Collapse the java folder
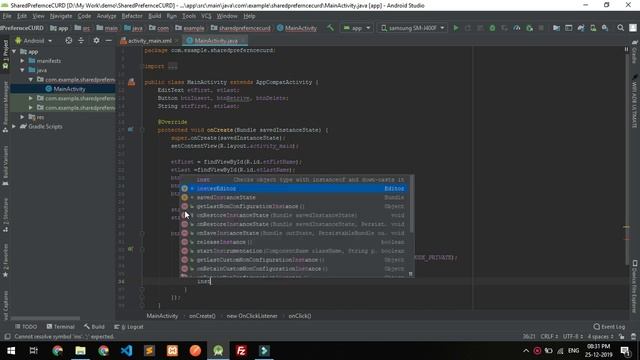The width and height of the screenshot is (640, 360). pos(22,70)
